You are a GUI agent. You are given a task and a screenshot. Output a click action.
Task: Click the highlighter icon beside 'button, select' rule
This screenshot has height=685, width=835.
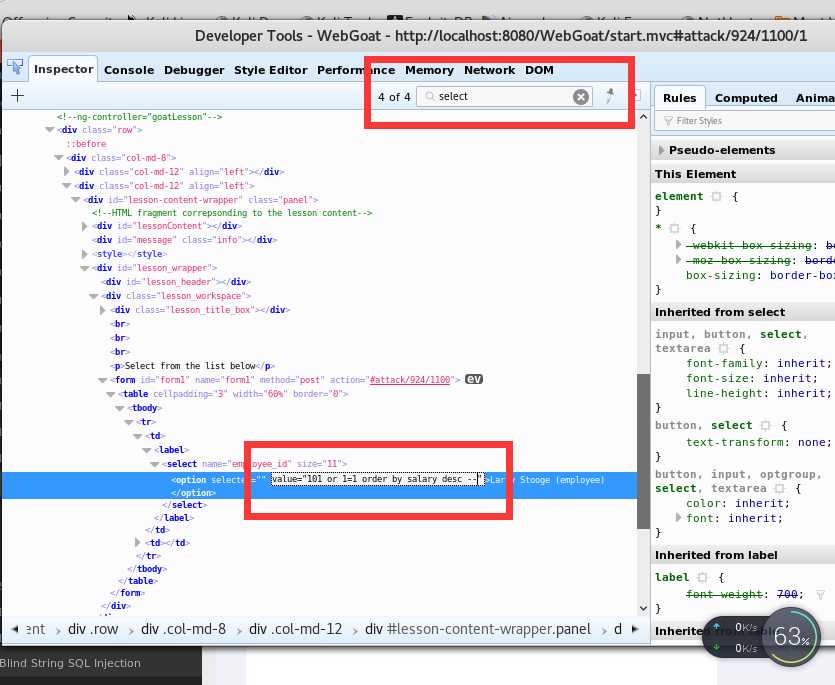tap(765, 425)
